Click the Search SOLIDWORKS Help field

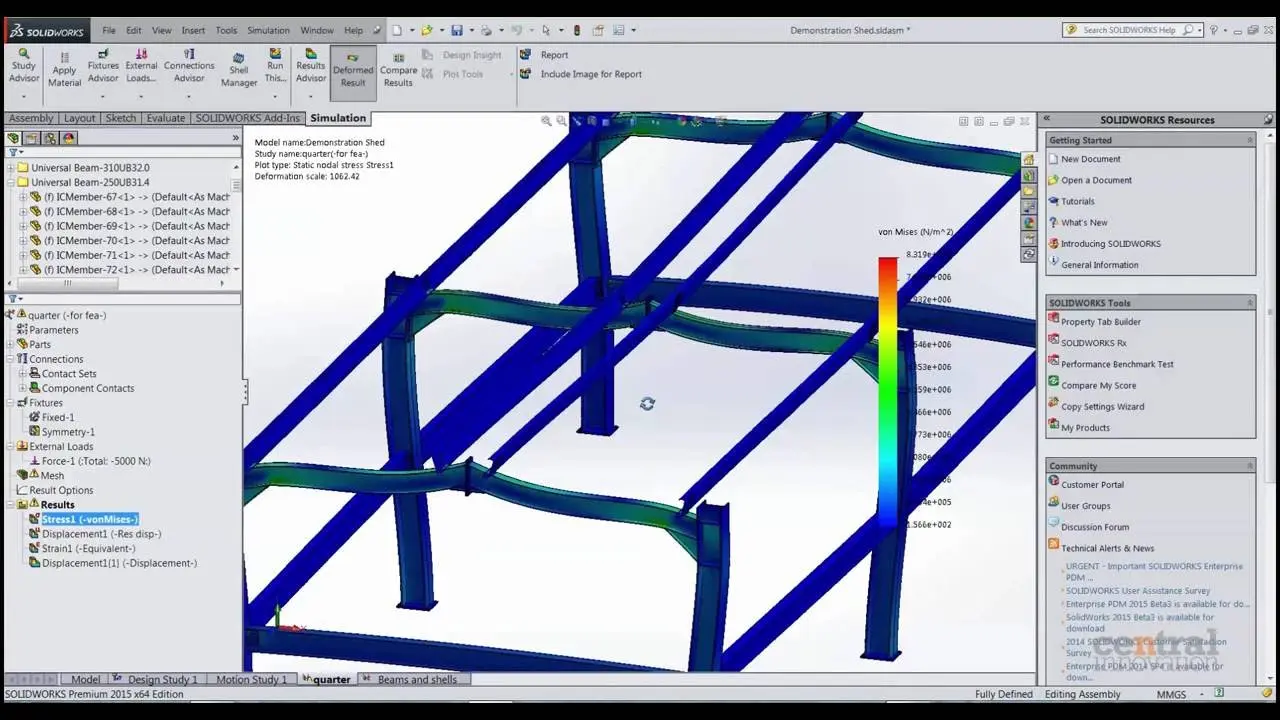click(x=1132, y=30)
